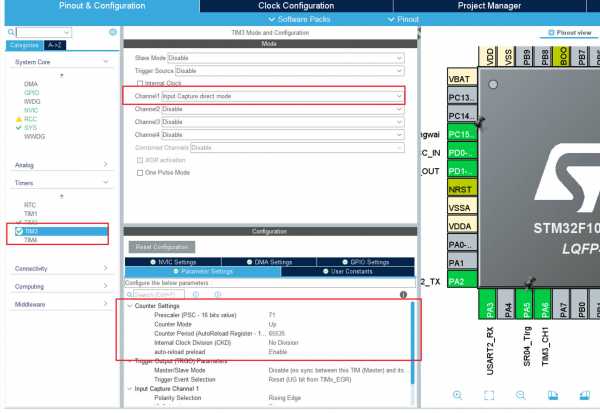Click the category search input field
Screen dimensions: 600x413
coord(44,32)
